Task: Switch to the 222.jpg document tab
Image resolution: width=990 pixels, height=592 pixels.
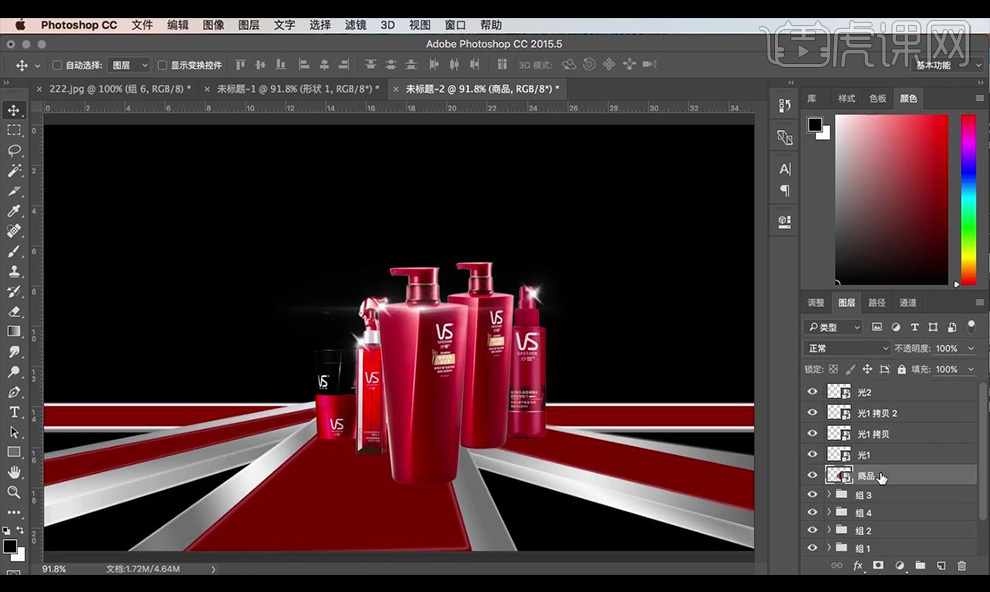Action: point(113,89)
